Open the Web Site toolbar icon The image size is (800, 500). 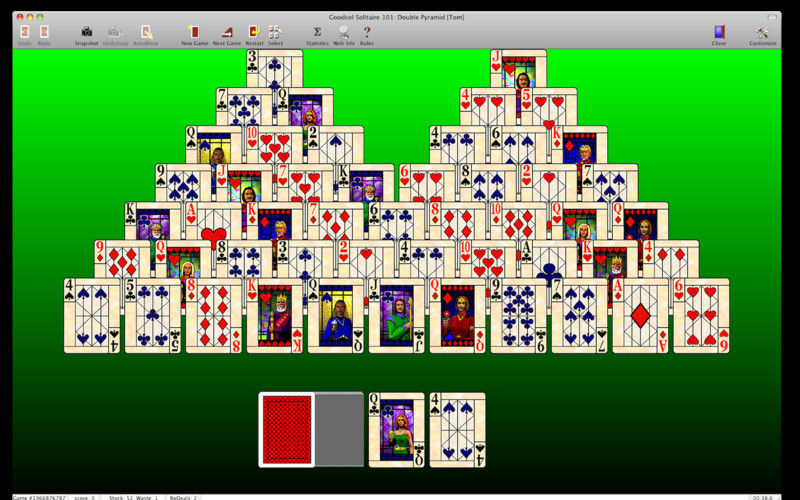click(x=344, y=32)
